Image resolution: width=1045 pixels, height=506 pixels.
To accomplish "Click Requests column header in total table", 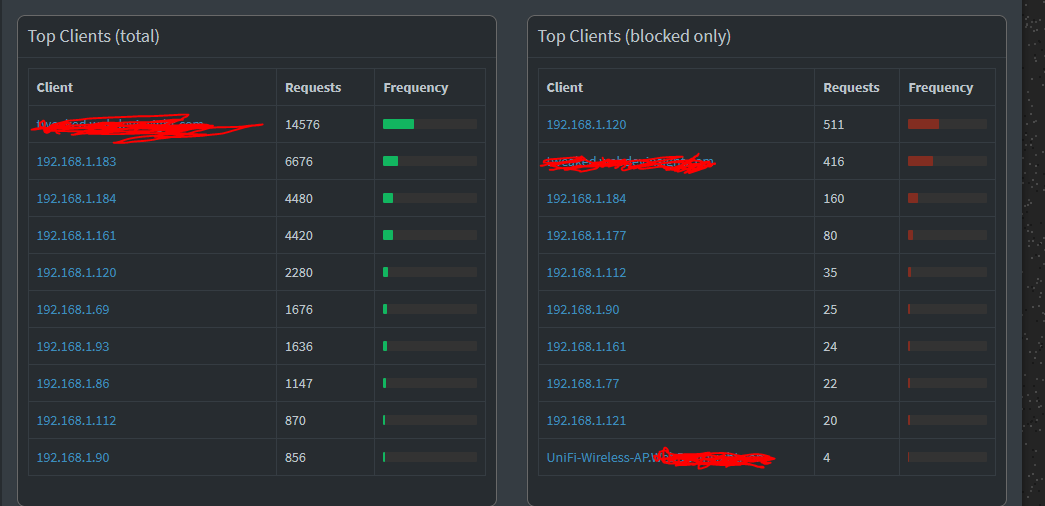I will pos(313,87).
